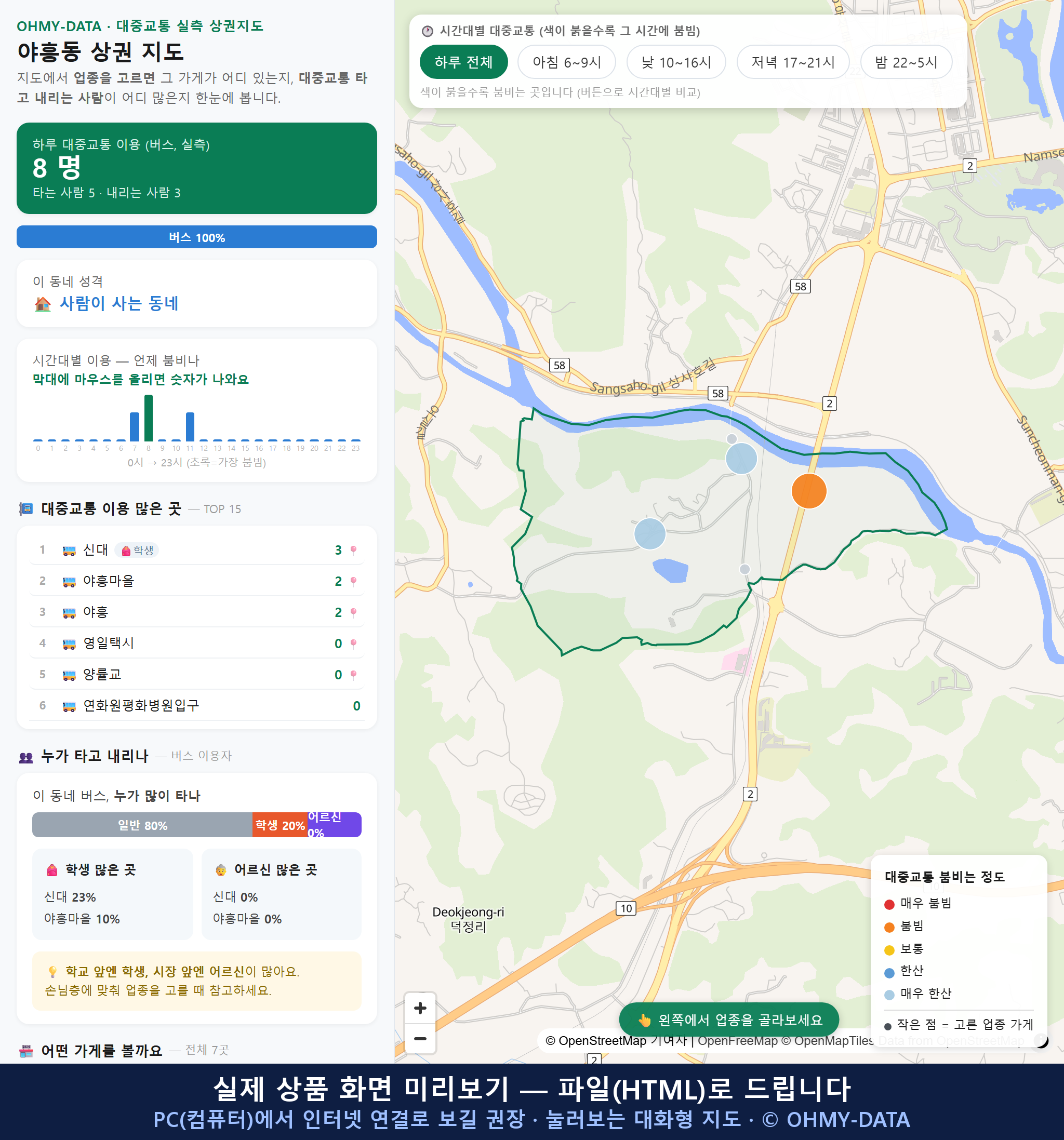Click the 야흥동 상권 지도 heading

click(x=100, y=51)
